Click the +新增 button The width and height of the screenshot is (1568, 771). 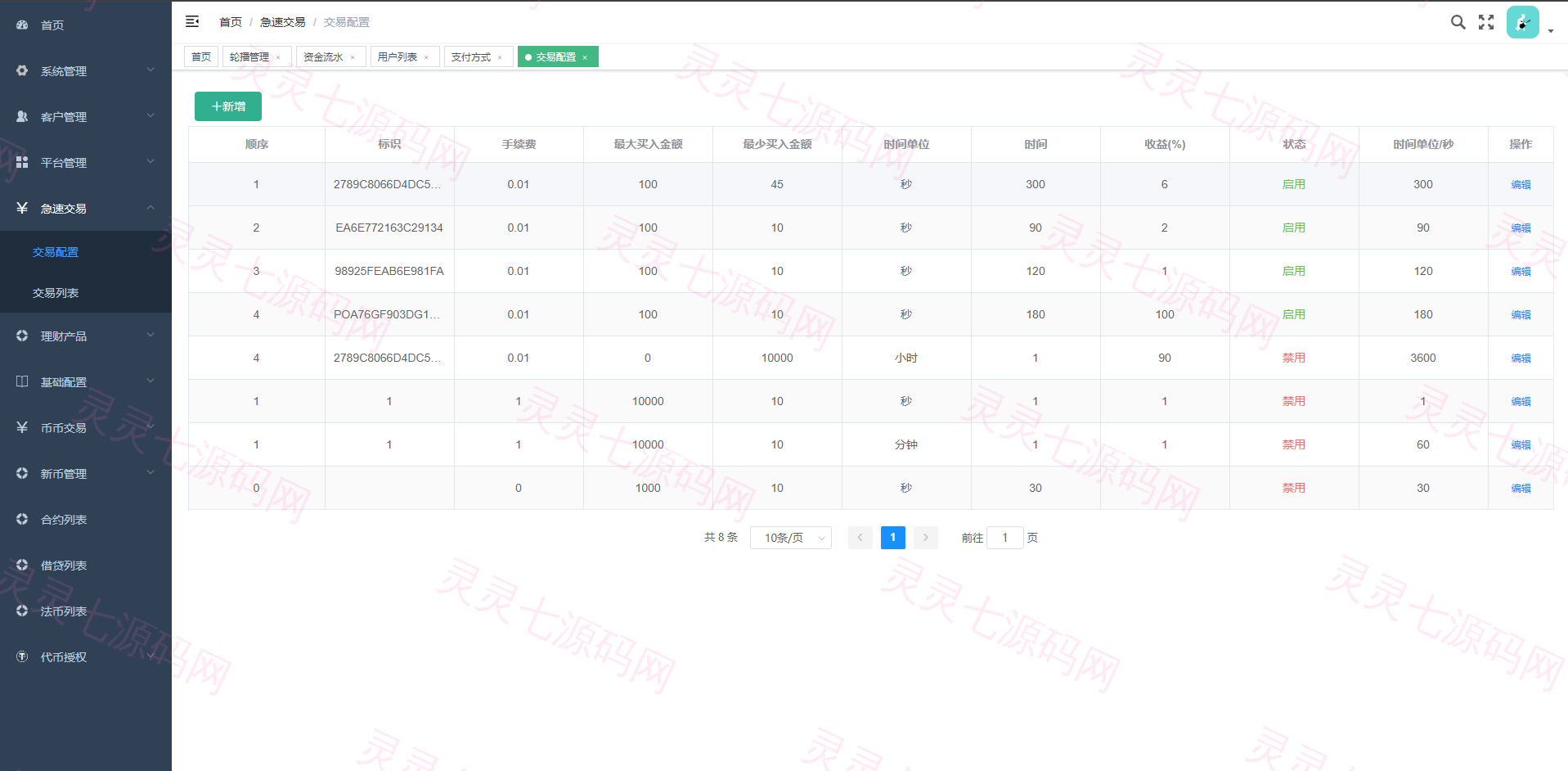tap(228, 106)
